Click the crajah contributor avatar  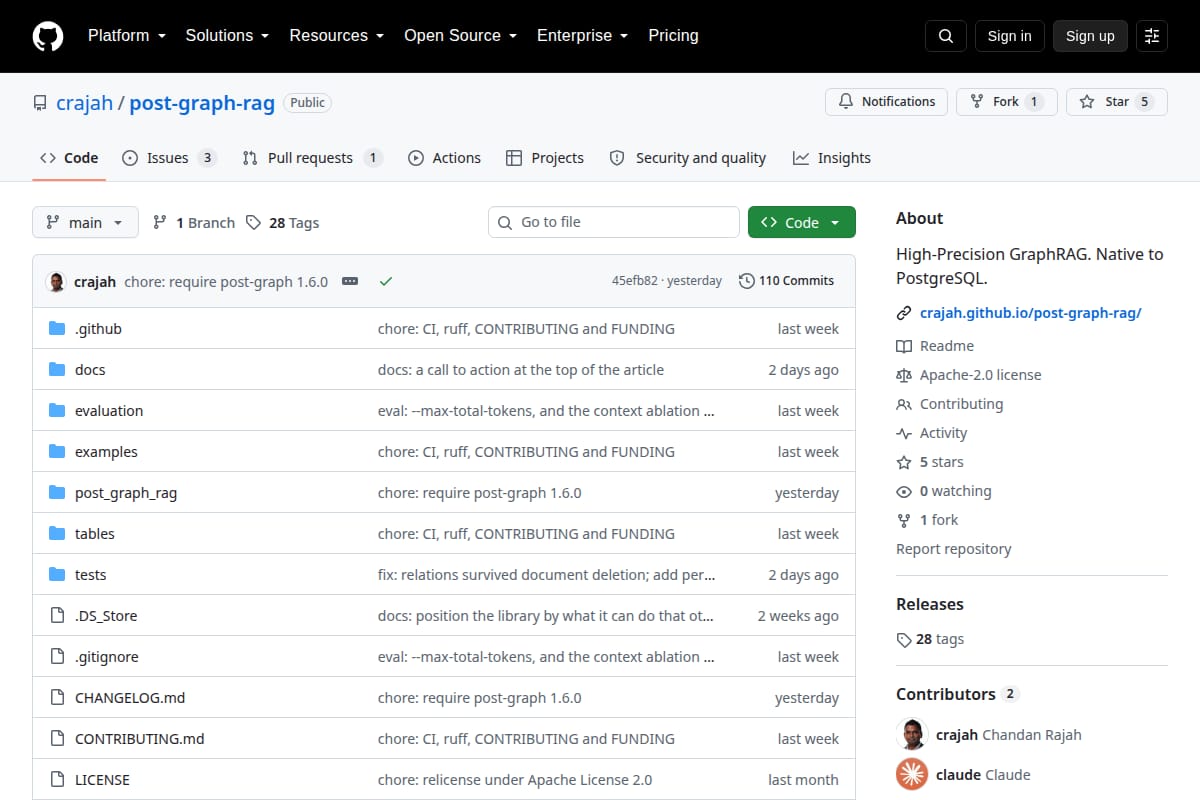coord(912,734)
